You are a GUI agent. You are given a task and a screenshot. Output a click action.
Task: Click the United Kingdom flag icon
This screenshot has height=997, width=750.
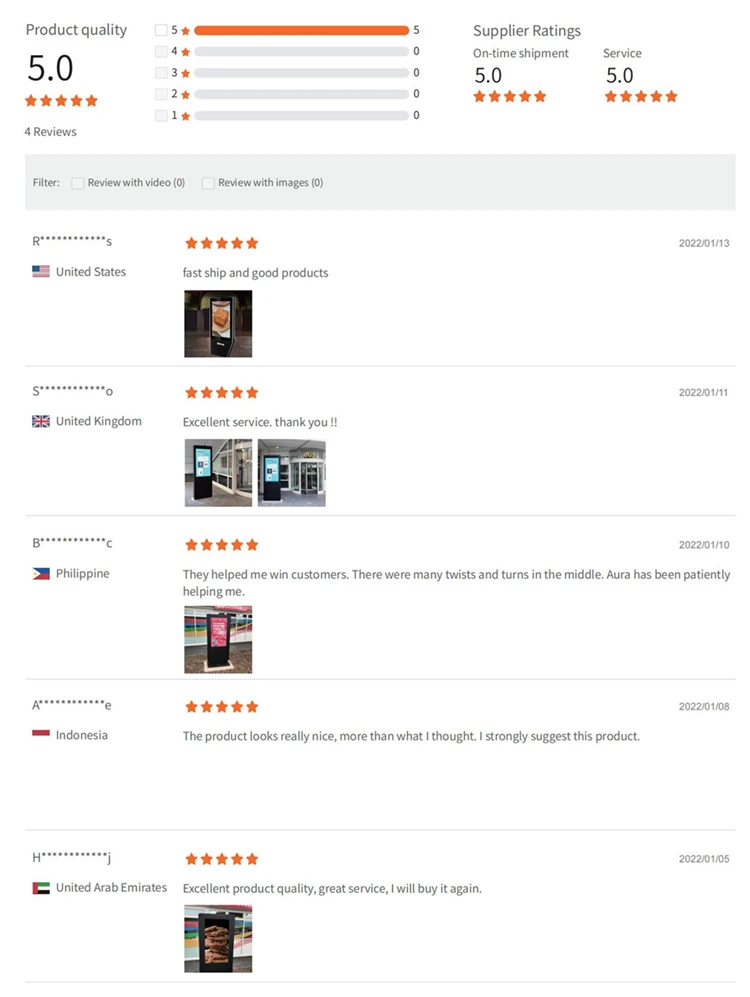coord(41,421)
